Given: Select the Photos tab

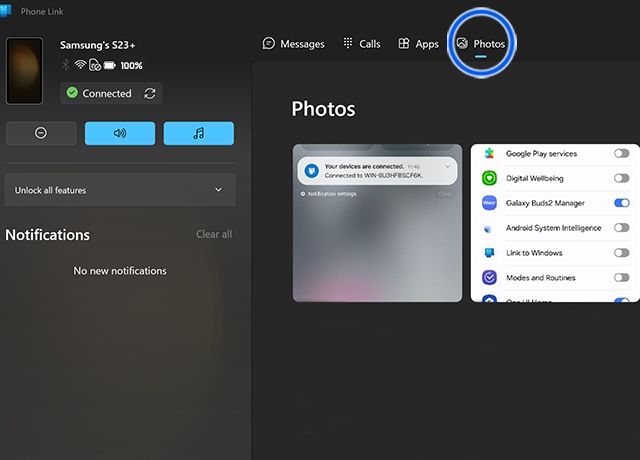Looking at the screenshot, I should pos(481,44).
